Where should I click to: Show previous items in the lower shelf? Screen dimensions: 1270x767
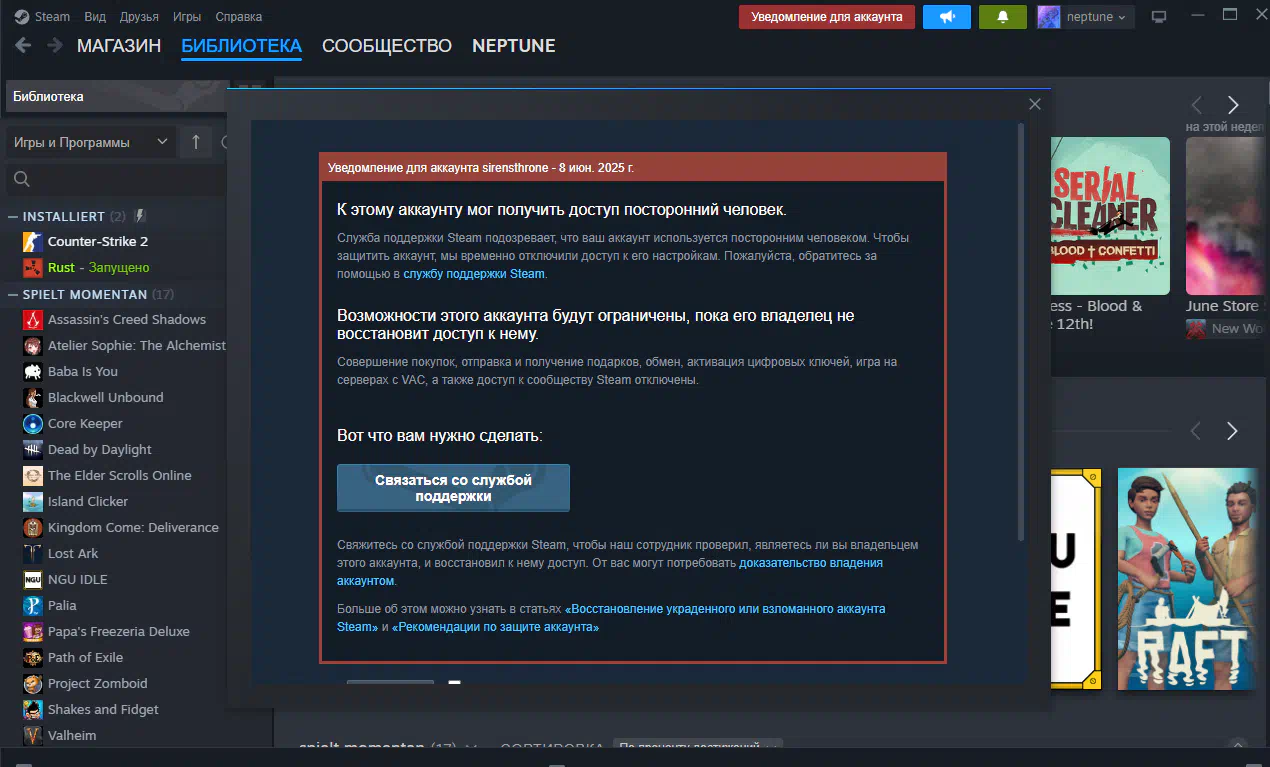tap(1196, 431)
